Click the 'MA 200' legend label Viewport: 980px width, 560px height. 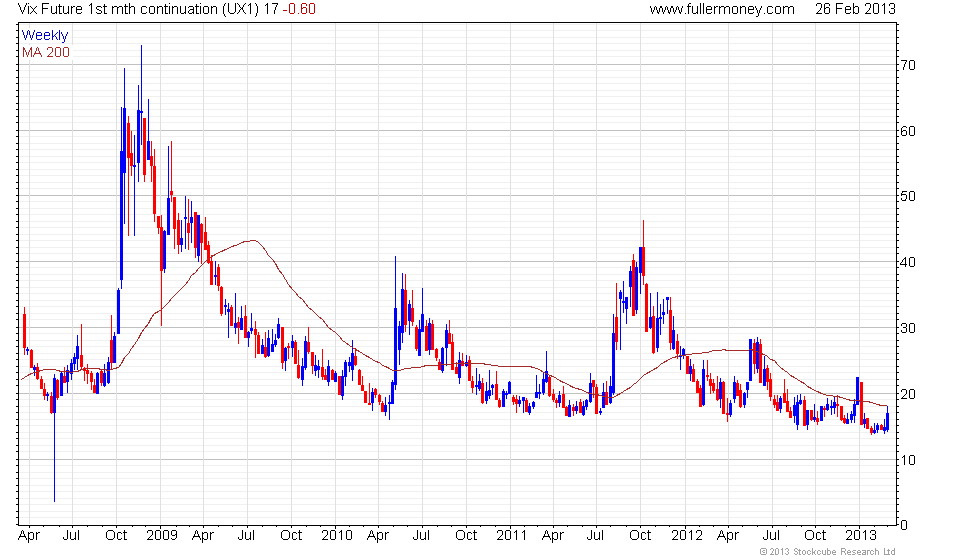(46, 52)
